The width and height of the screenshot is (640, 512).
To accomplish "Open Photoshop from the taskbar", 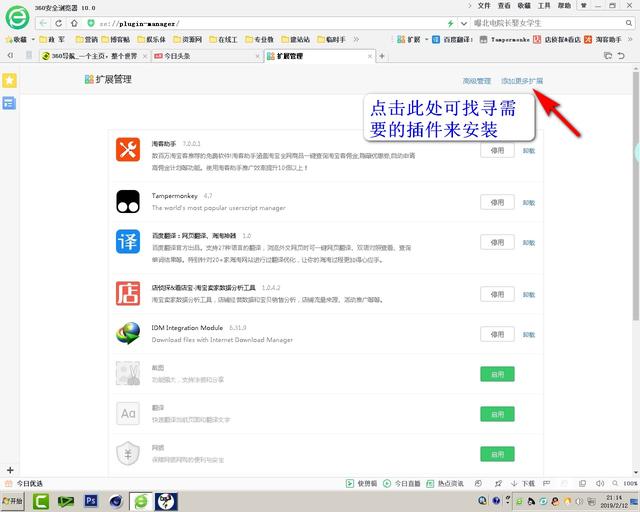I will point(91,501).
